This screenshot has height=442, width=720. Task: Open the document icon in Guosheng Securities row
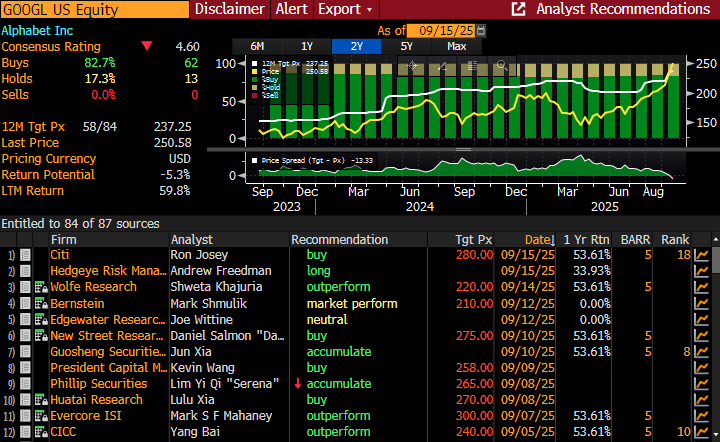tap(25, 352)
